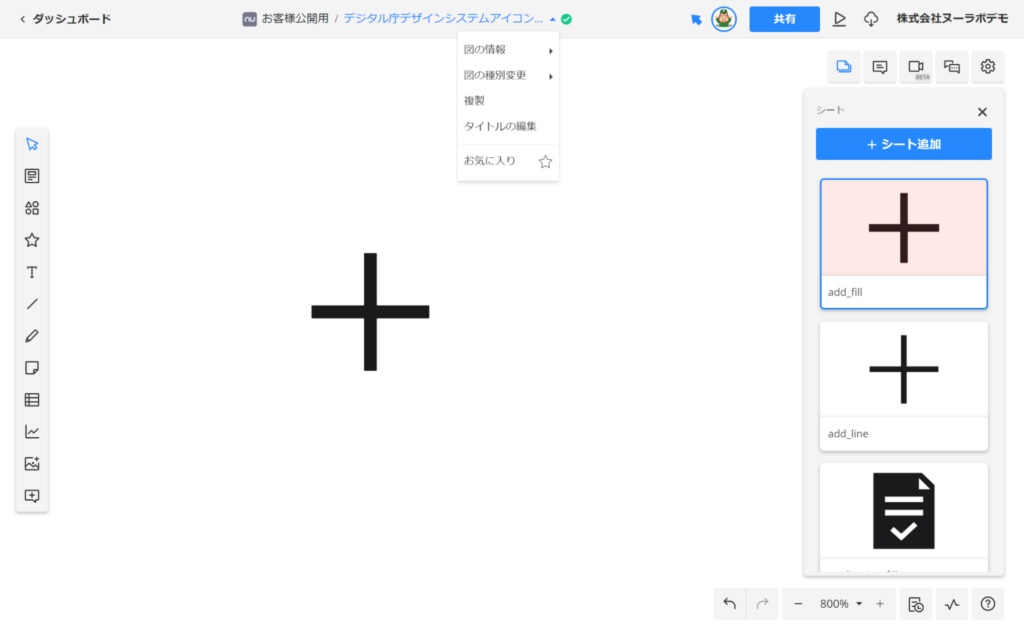Toggle the sheets panel button

[x=844, y=67]
